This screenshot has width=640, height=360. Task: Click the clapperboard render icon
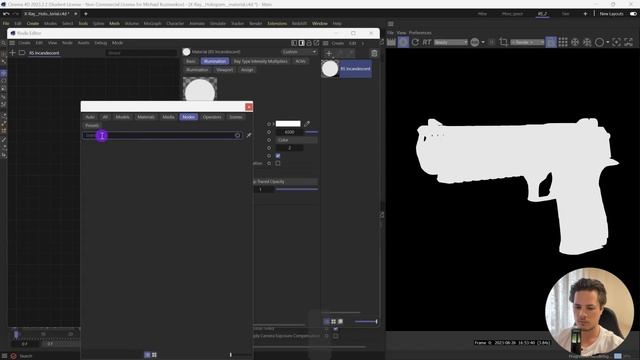391,42
